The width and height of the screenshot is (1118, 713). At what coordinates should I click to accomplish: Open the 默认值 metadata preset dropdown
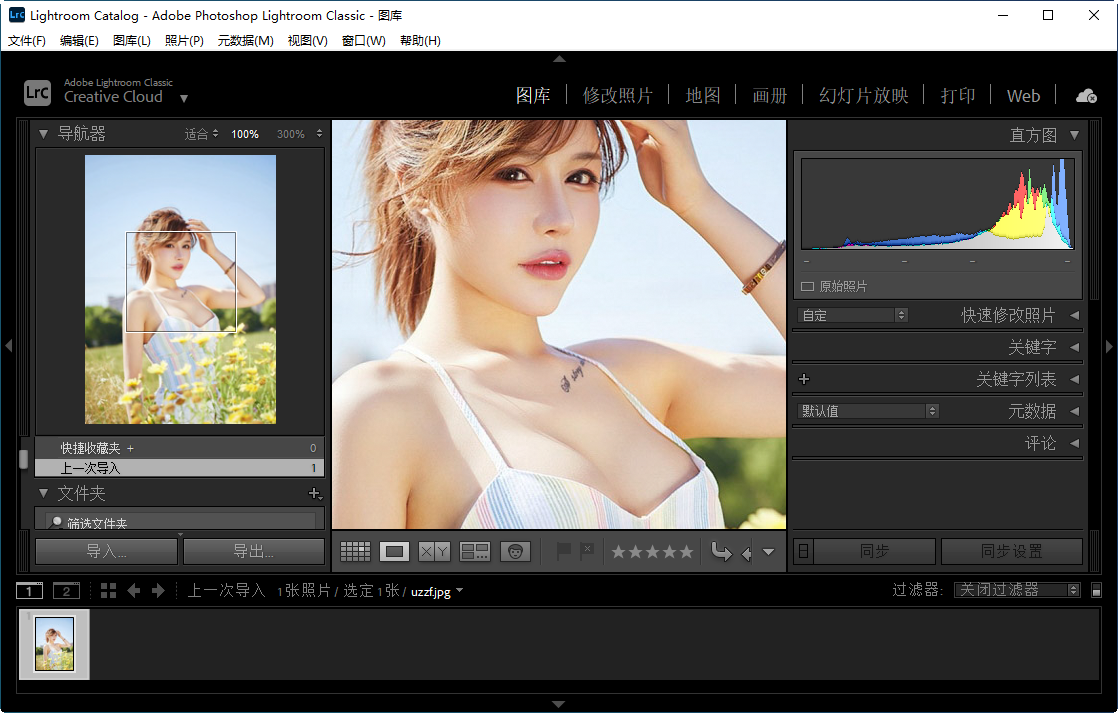867,410
